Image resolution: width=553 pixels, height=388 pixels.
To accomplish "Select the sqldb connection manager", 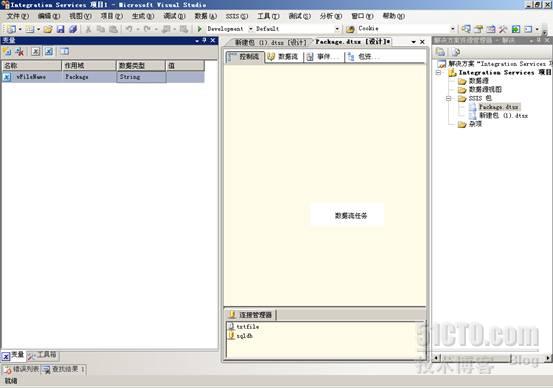I will [x=241, y=336].
